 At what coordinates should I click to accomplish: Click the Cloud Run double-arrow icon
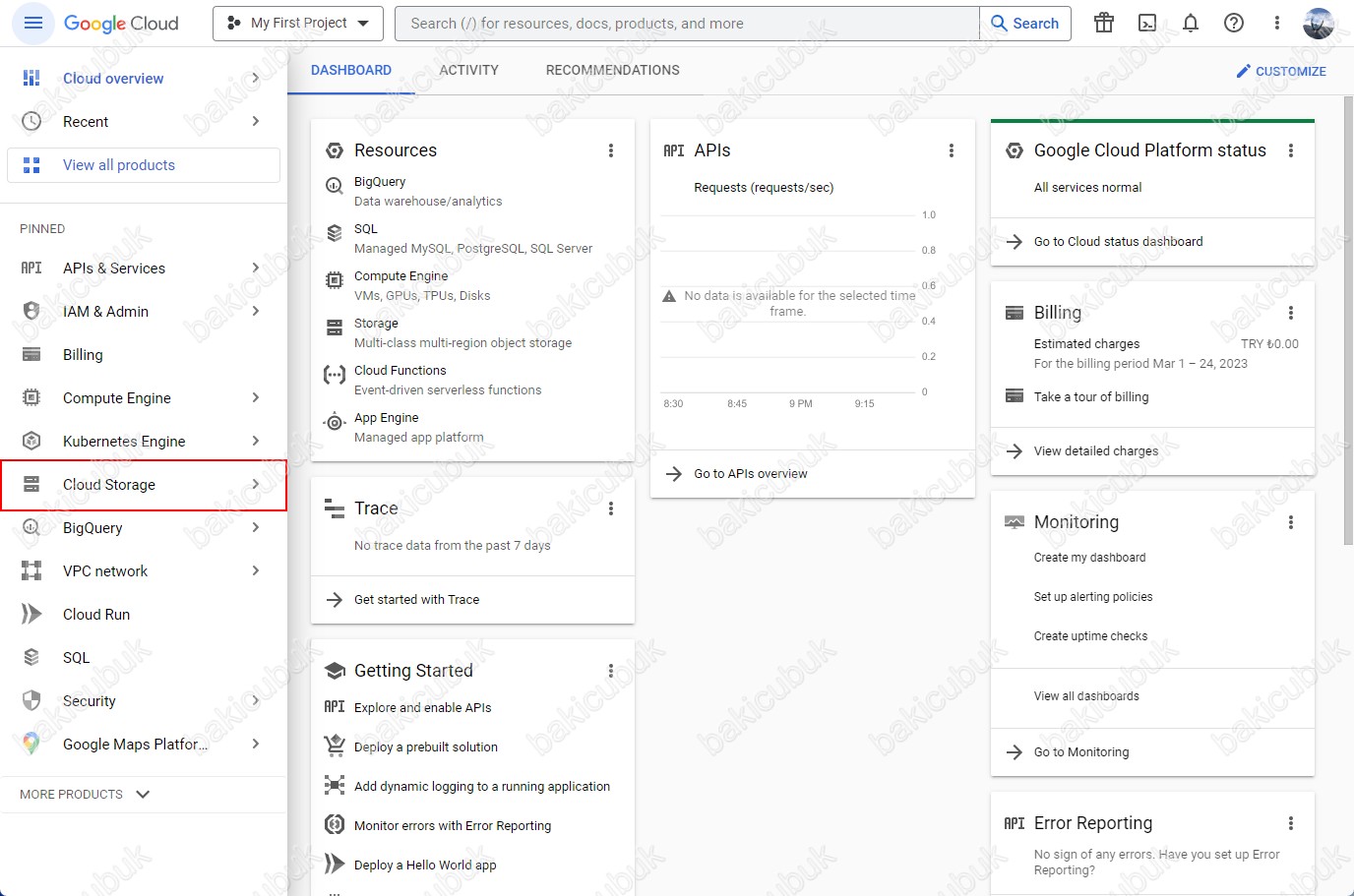[31, 614]
